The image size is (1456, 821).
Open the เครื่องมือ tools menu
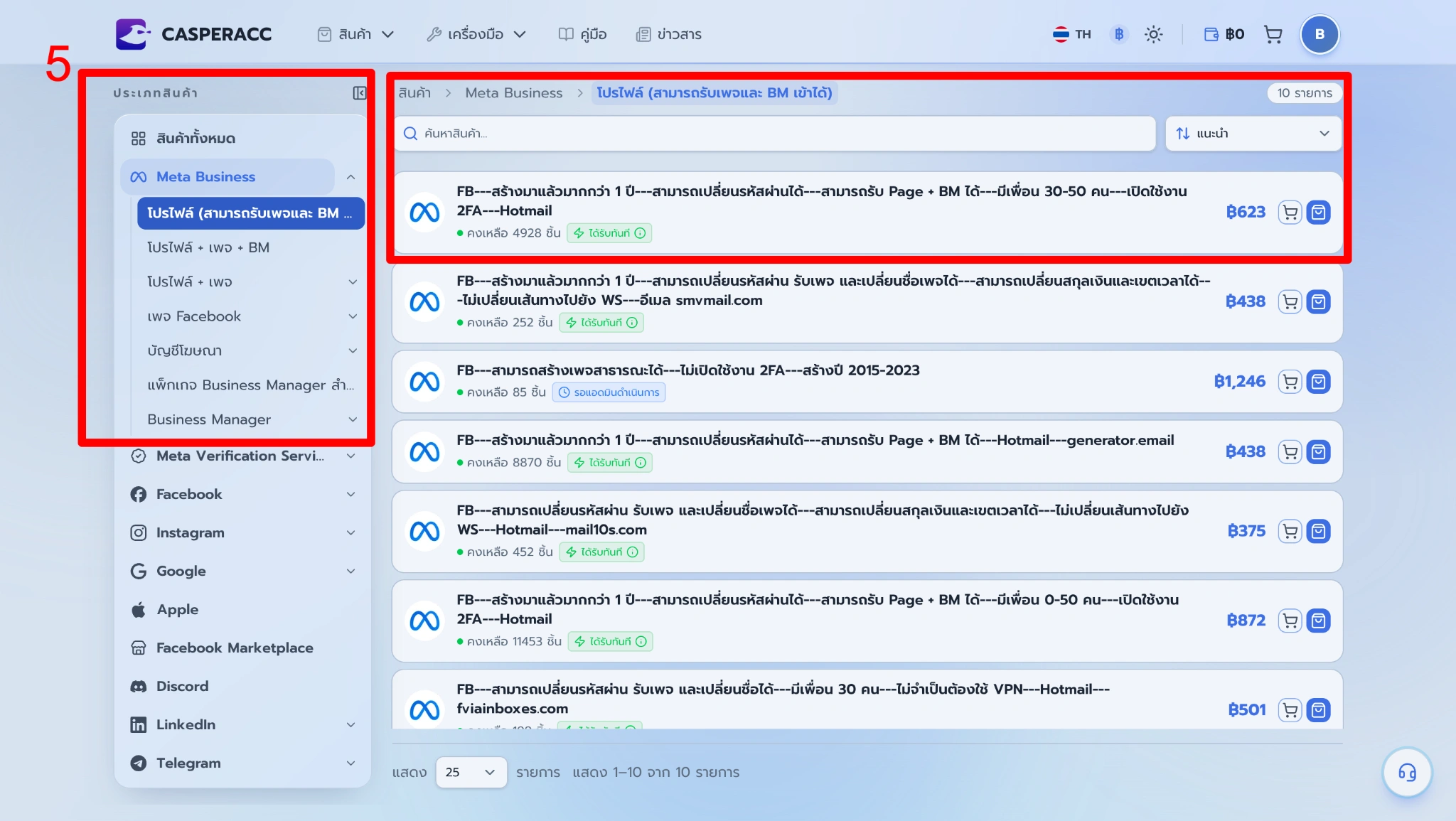click(476, 34)
